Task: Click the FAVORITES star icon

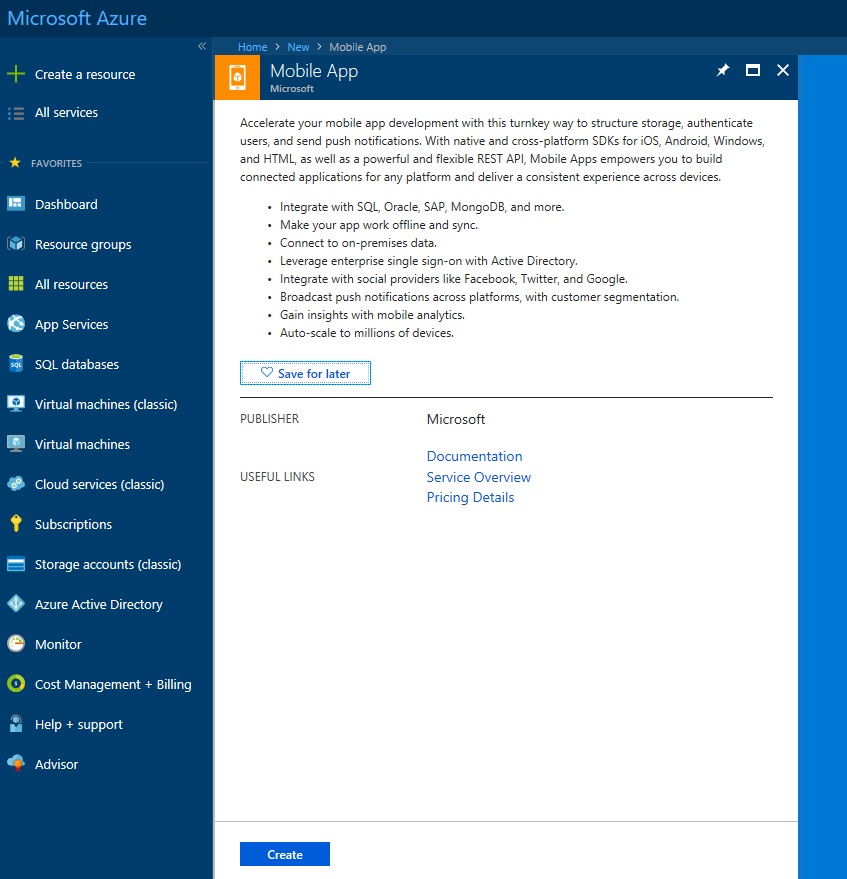Action: 15,163
